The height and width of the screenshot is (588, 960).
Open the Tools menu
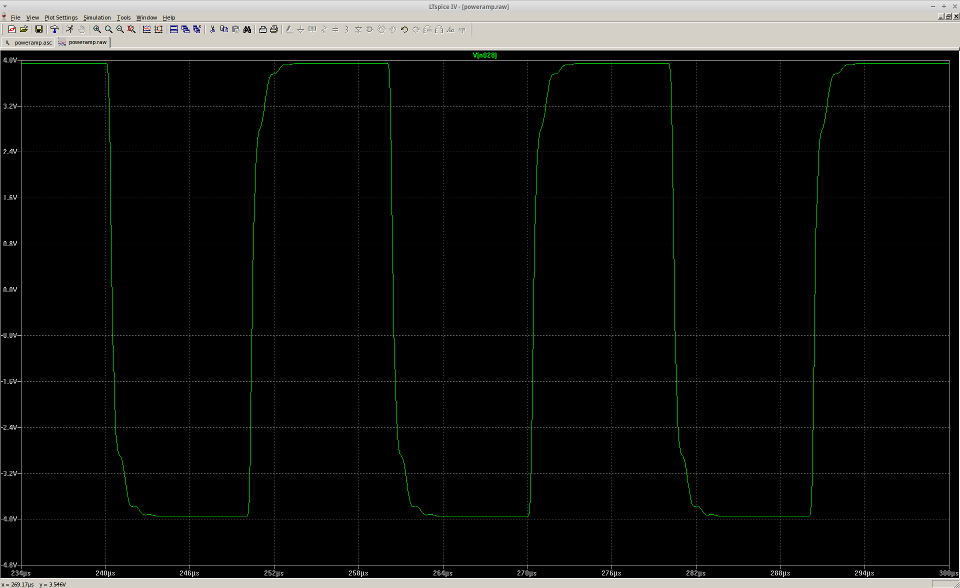124,18
